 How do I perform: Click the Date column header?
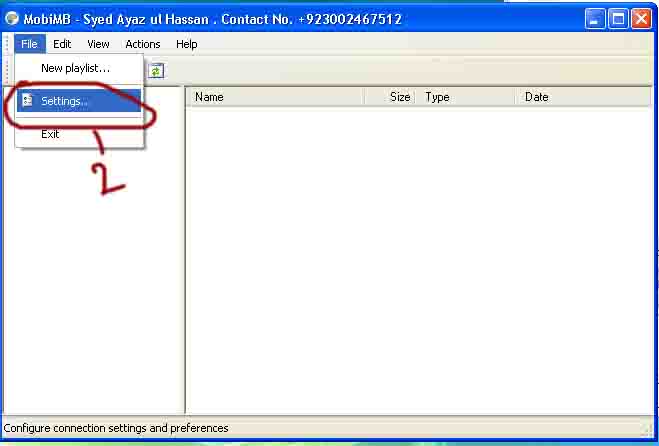tap(583, 97)
